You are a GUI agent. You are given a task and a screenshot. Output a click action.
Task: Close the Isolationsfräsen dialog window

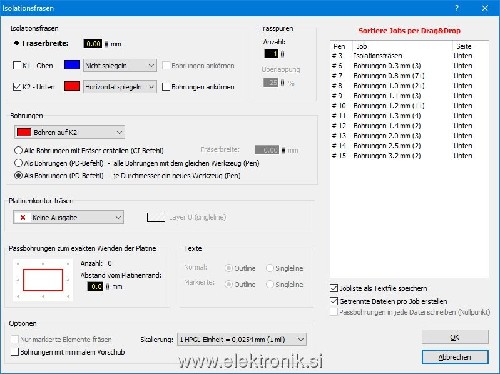485,8
